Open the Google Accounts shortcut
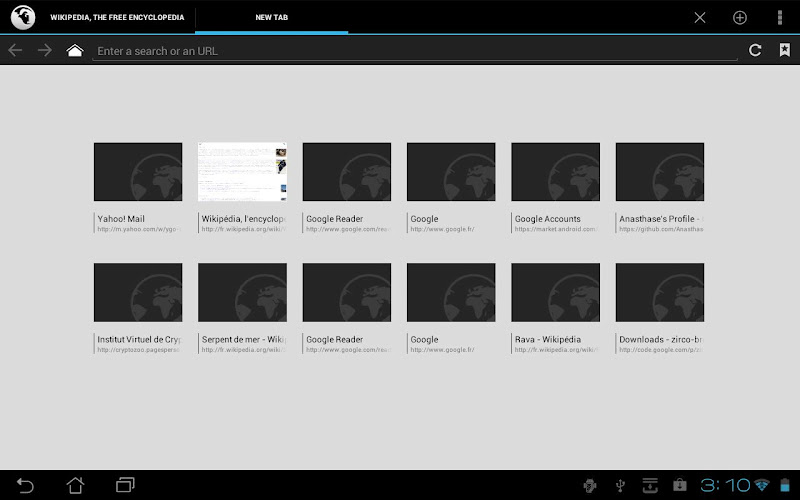The width and height of the screenshot is (800, 500). [555, 172]
